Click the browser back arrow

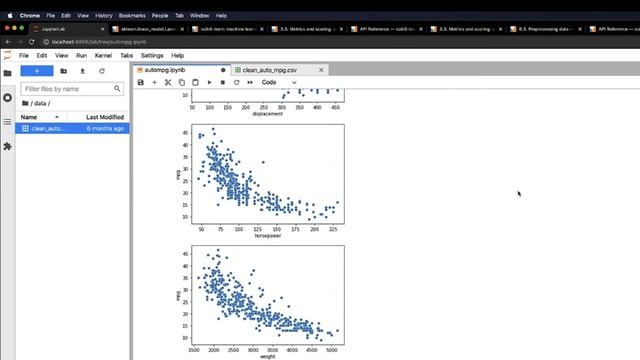coord(8,42)
